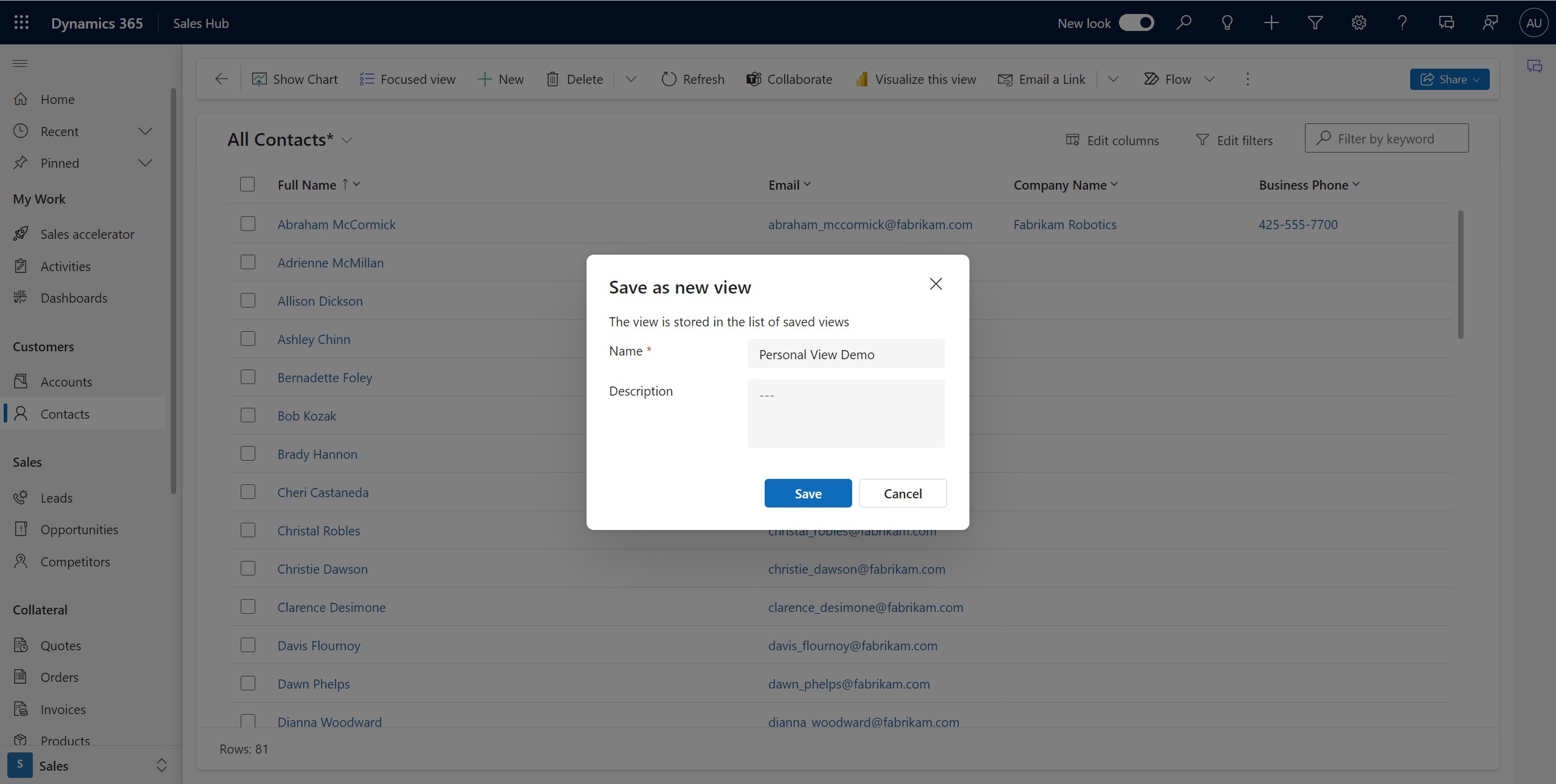
Task: Check the Allison Dickson row checkbox
Action: point(247,300)
